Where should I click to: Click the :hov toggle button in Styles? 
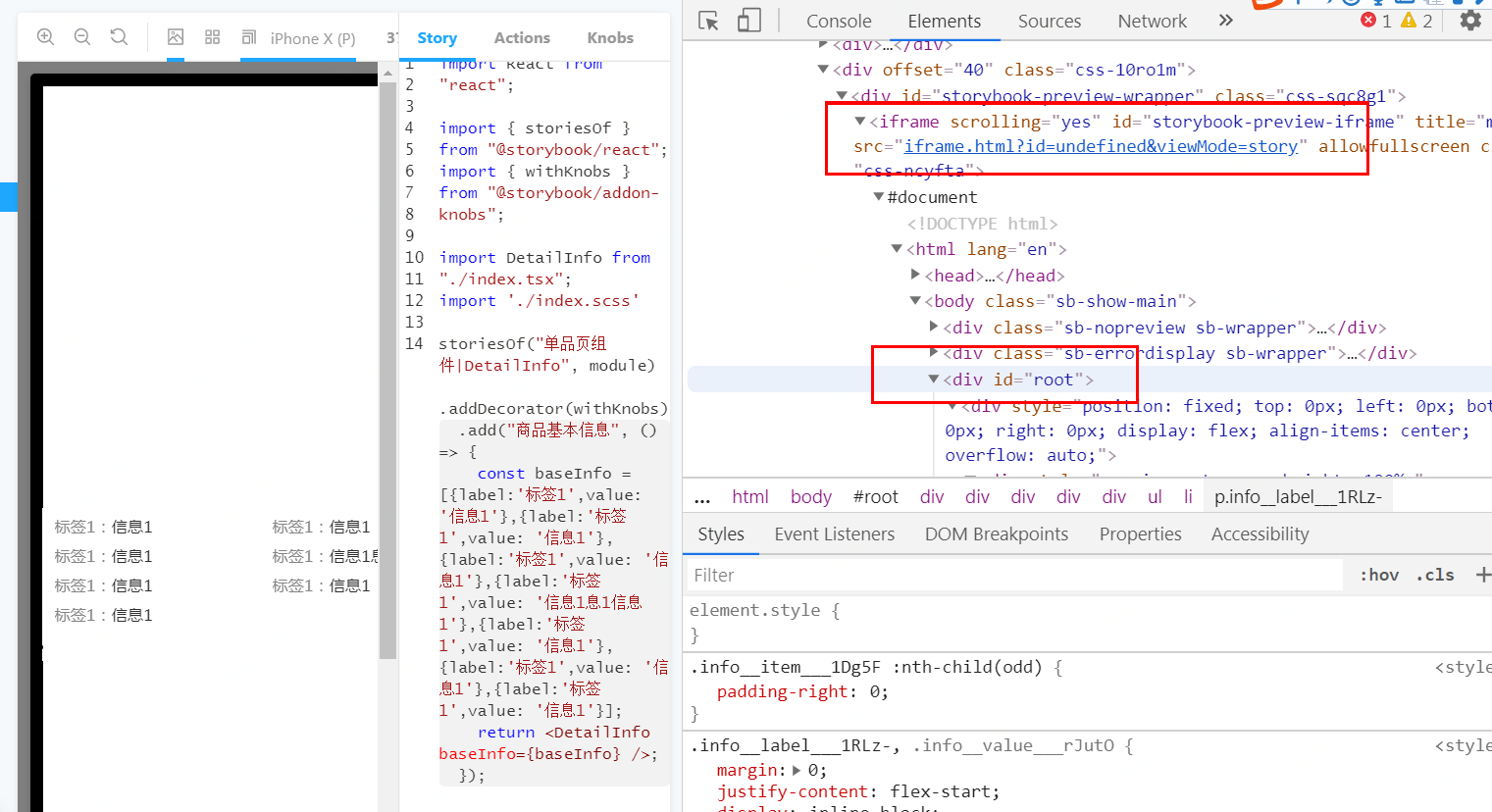[x=1378, y=576]
